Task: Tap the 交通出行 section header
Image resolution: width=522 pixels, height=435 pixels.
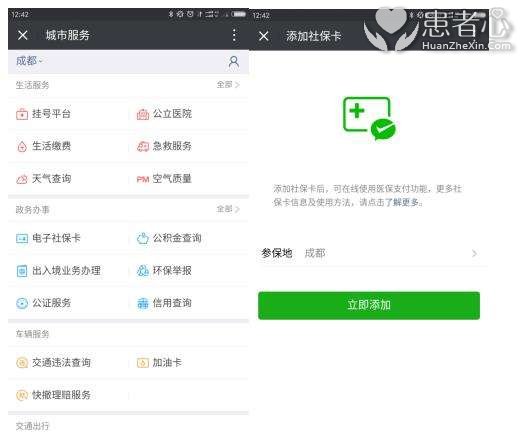Action: pos(32,426)
